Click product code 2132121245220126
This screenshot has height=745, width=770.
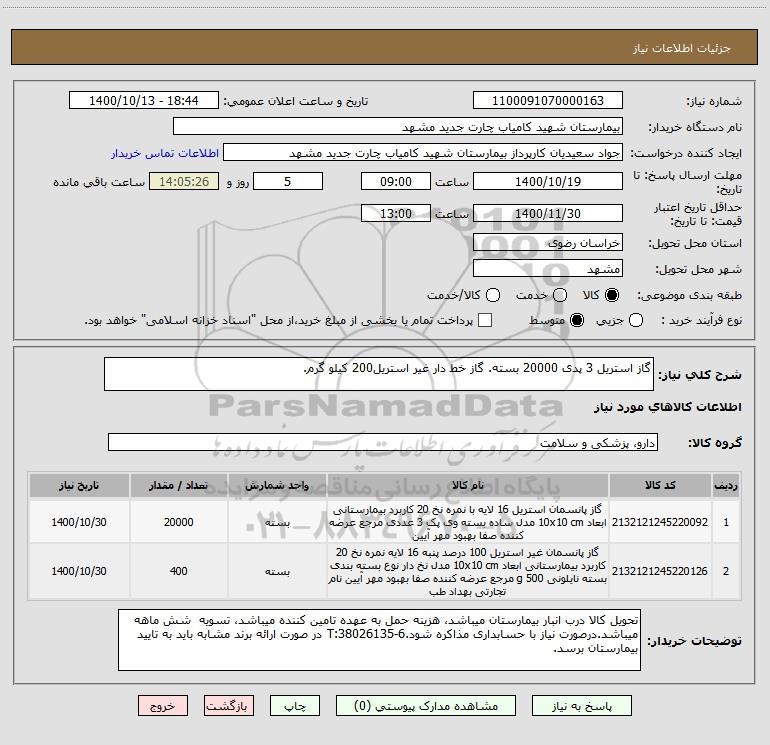pos(660,571)
